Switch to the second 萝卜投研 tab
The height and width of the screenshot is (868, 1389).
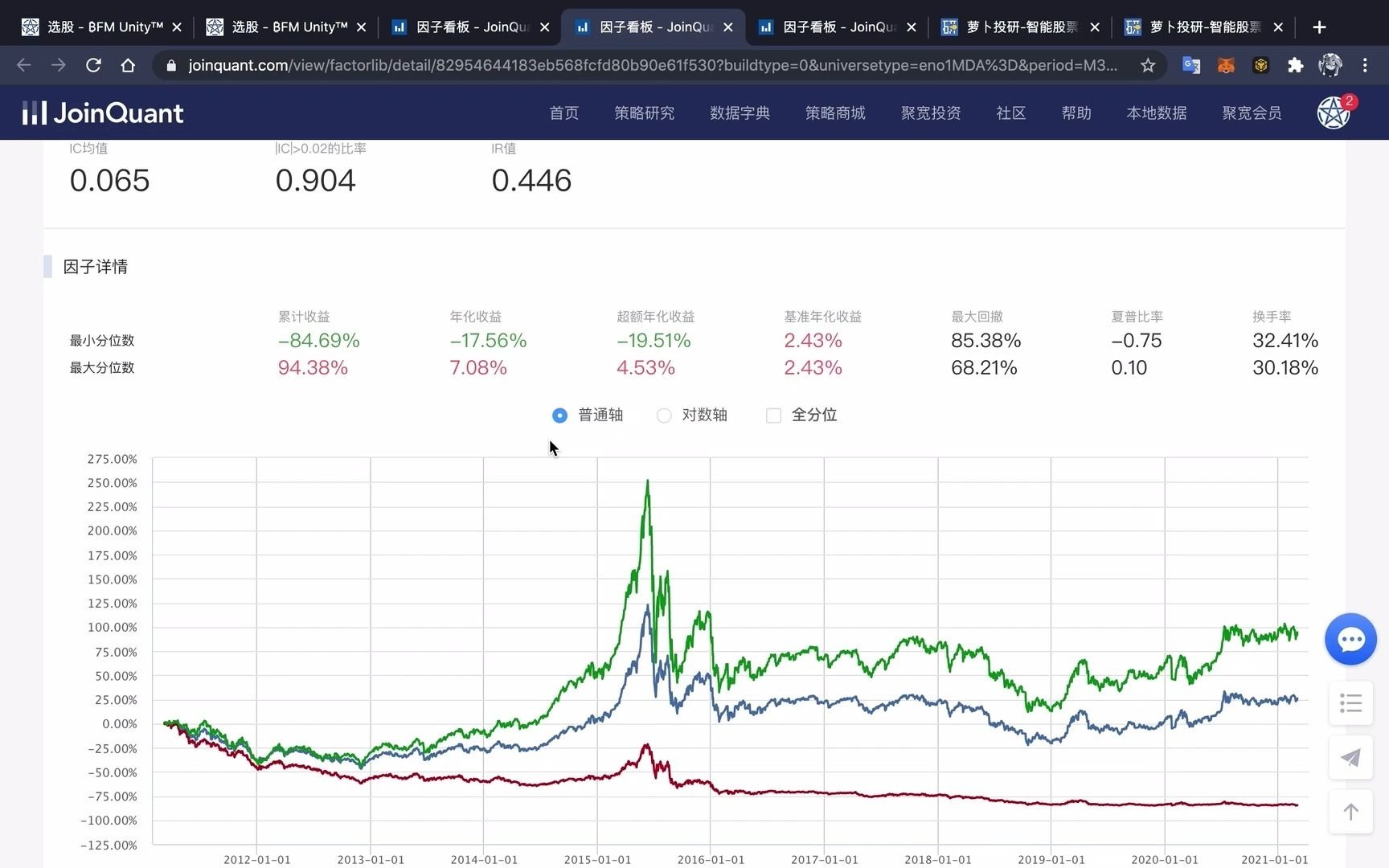pyautogui.click(x=1203, y=27)
